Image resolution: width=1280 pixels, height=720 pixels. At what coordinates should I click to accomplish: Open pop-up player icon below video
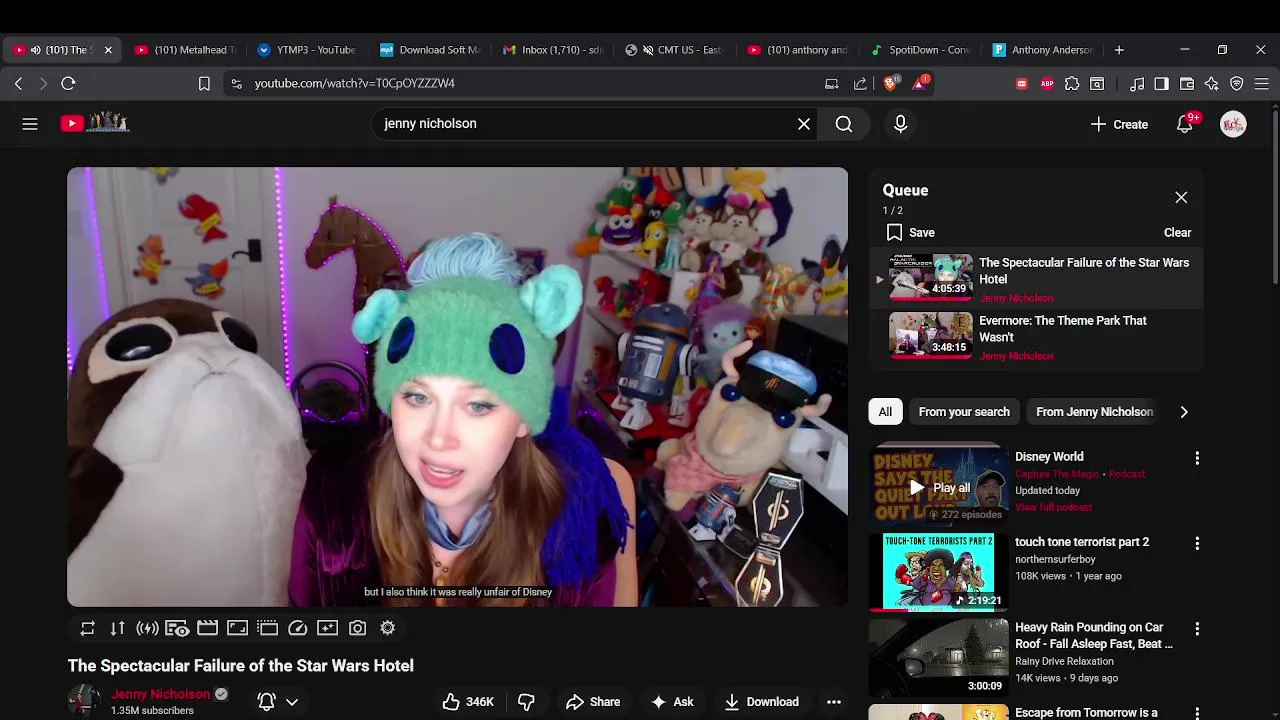coord(267,628)
